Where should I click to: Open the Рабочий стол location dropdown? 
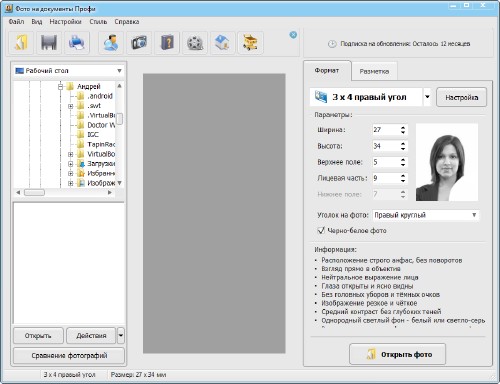click(69, 71)
